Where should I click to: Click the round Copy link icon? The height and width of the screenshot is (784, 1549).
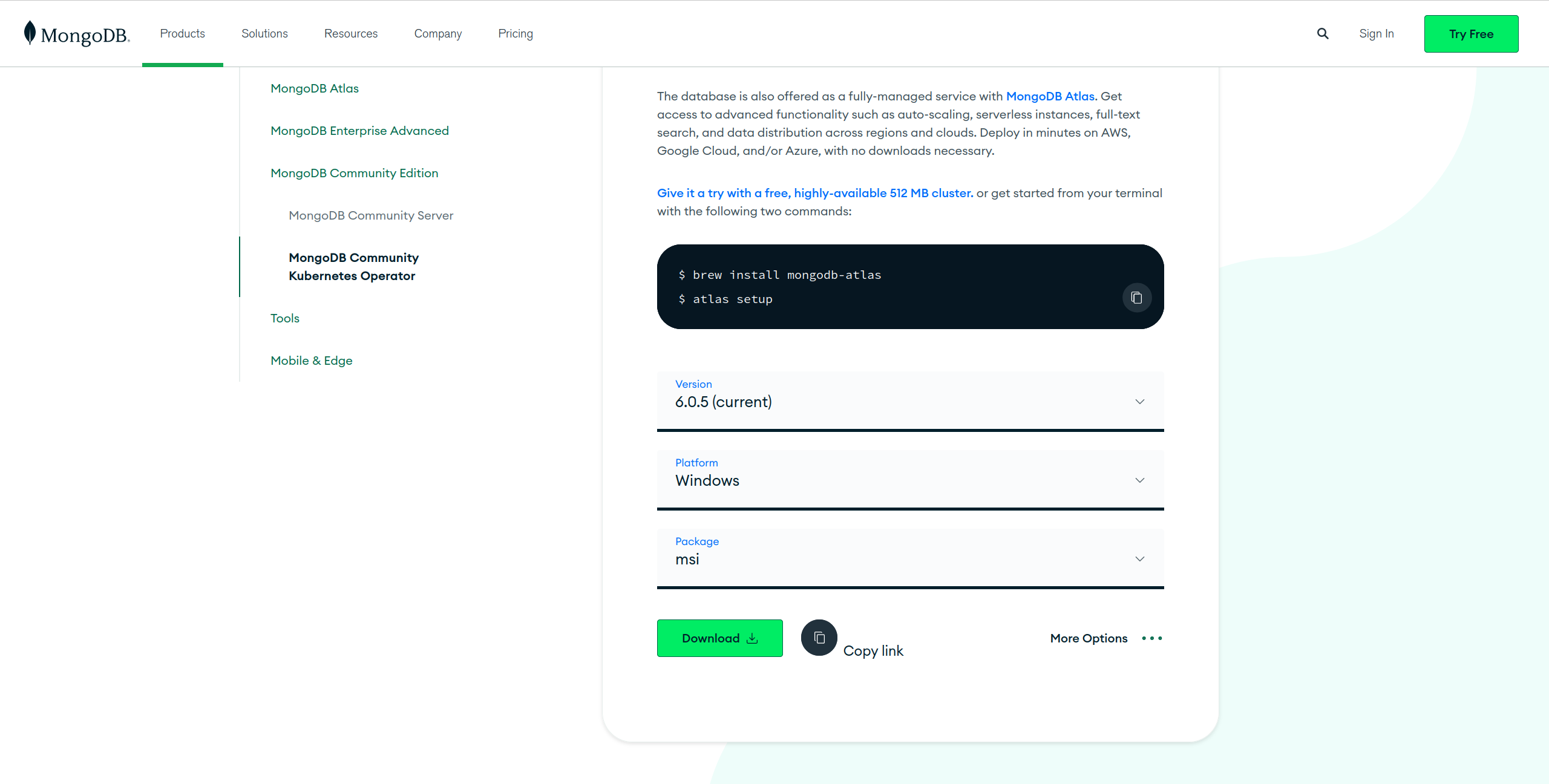coord(819,638)
